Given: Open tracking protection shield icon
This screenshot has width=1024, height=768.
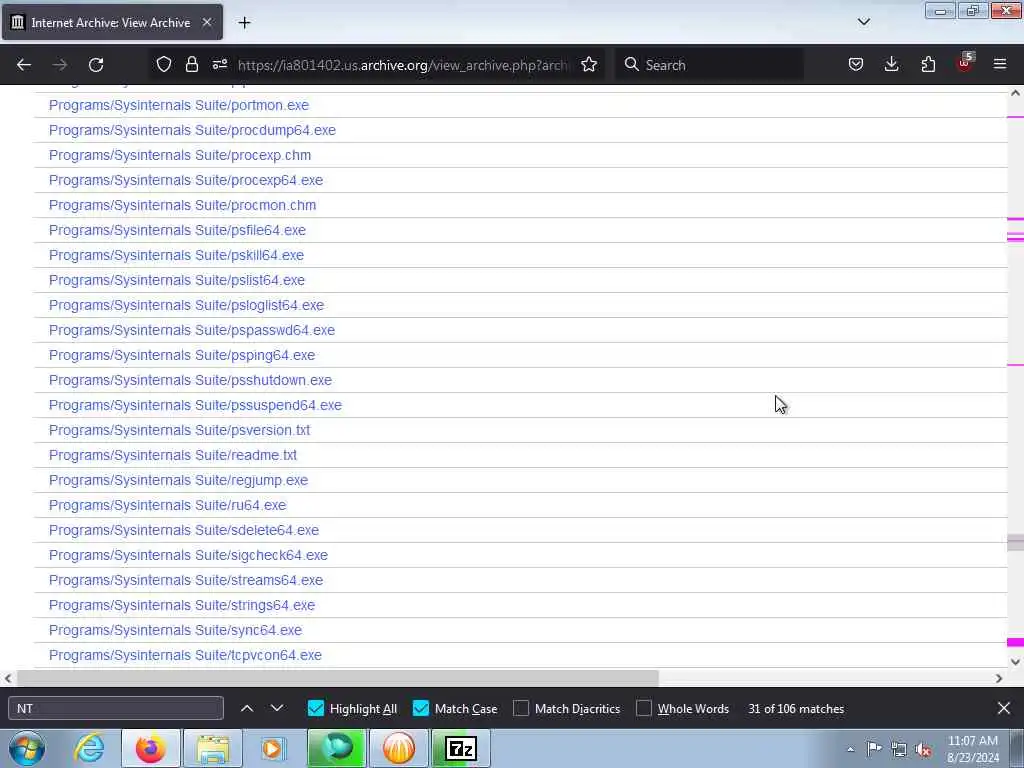Looking at the screenshot, I should pos(164,65).
